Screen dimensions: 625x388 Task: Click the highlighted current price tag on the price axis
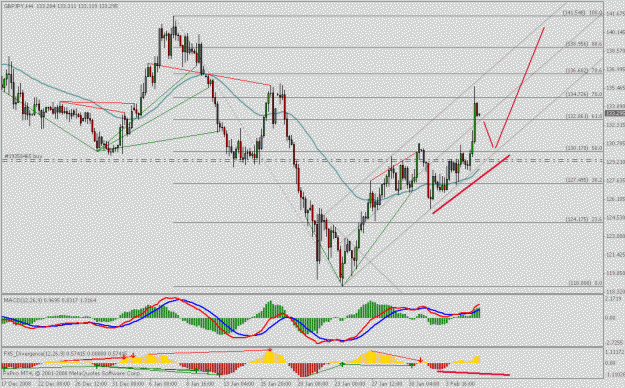coord(615,114)
